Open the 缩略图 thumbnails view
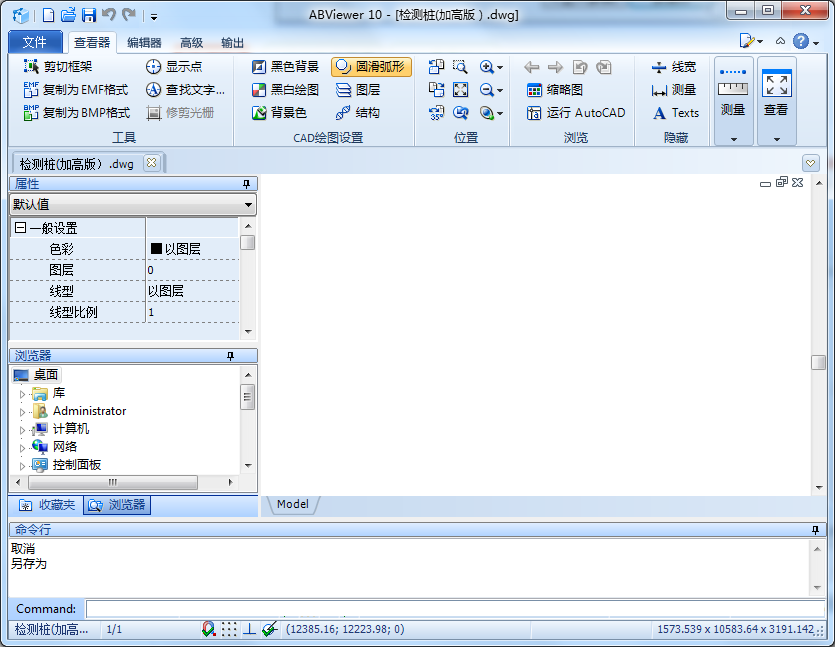The image size is (835, 647). click(554, 89)
